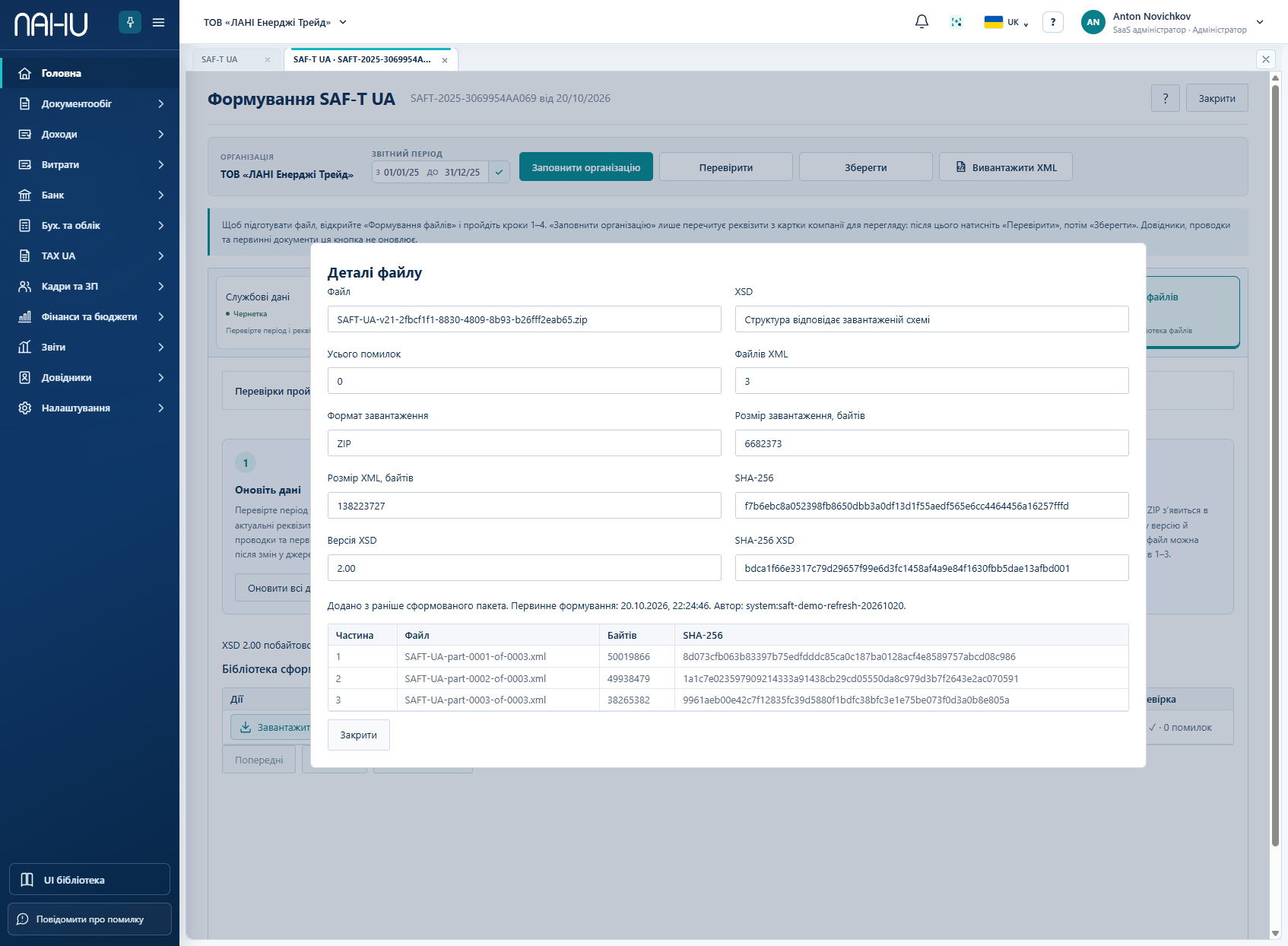Screen dimensions: 1288x946
Task: Open the company selector dropdown
Action: [x=275, y=22]
